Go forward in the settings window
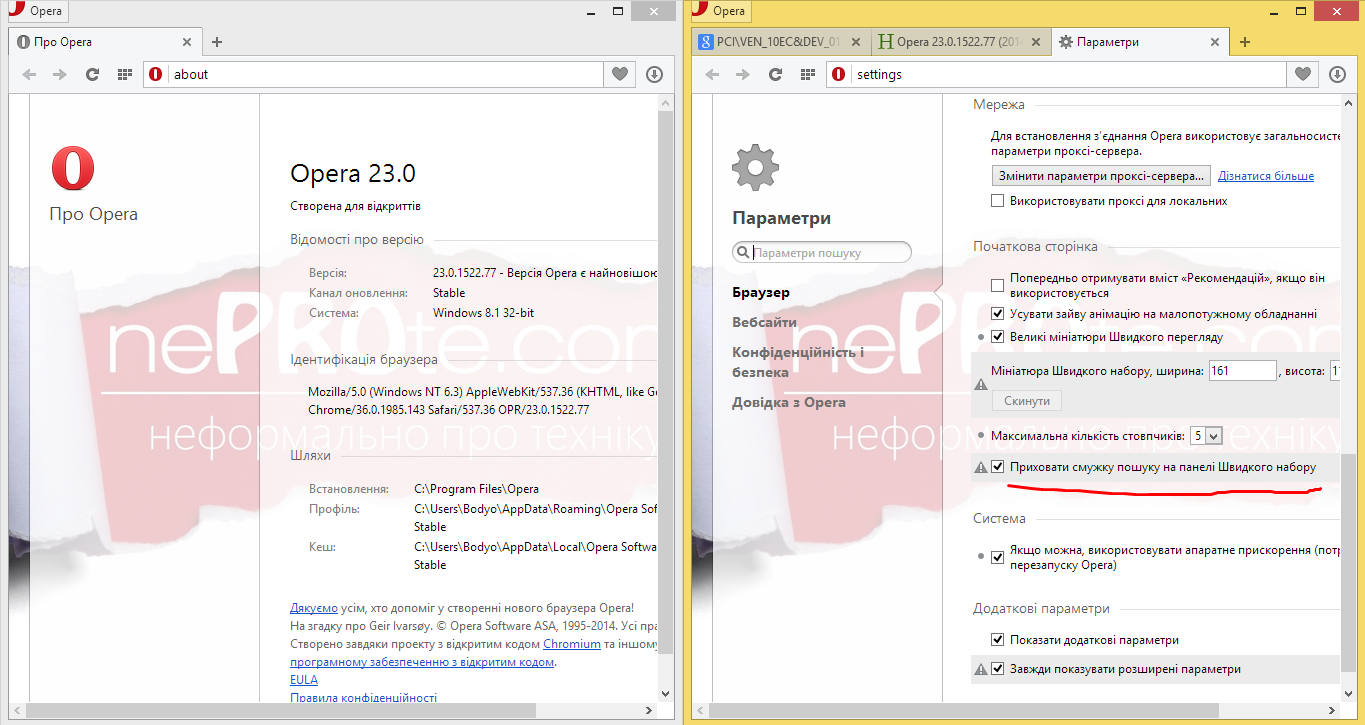Image resolution: width=1365 pixels, height=725 pixels. point(743,74)
